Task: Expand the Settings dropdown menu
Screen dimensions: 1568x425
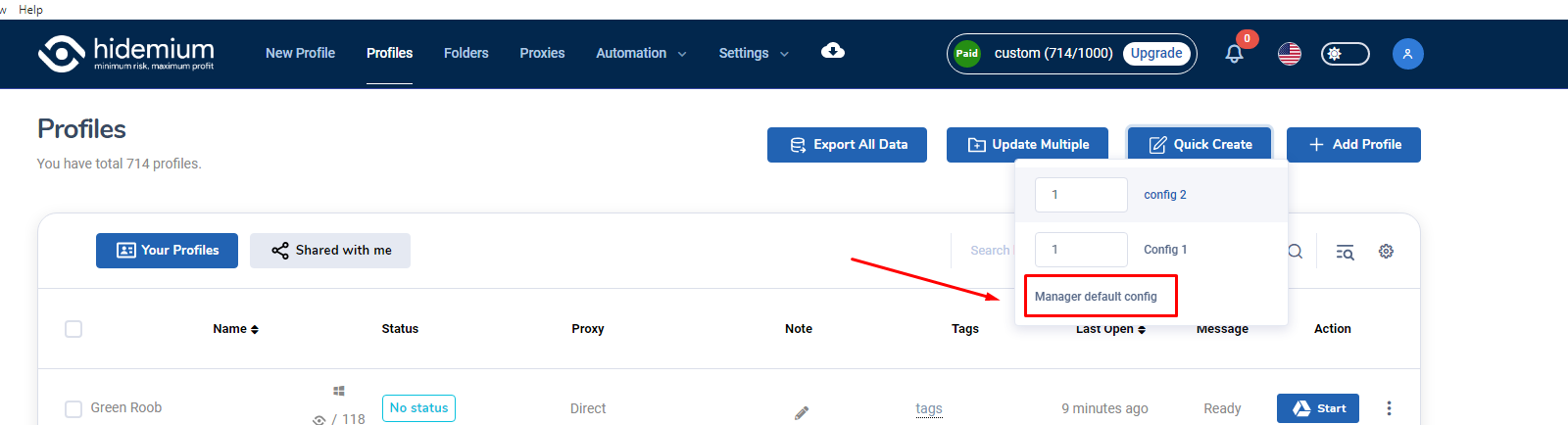Action: (x=753, y=53)
